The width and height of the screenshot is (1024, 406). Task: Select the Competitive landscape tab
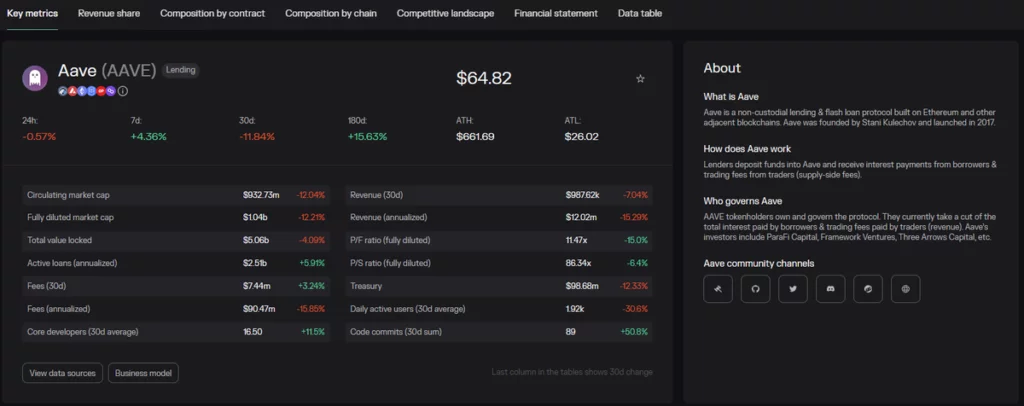pos(445,14)
